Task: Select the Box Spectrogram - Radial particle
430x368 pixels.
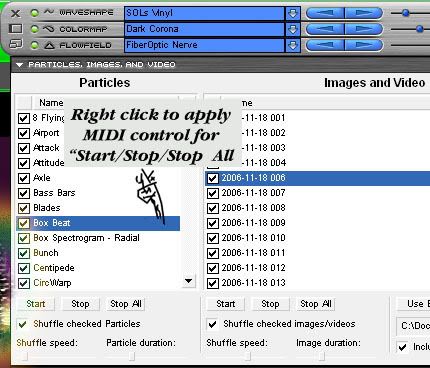Action: [86, 238]
